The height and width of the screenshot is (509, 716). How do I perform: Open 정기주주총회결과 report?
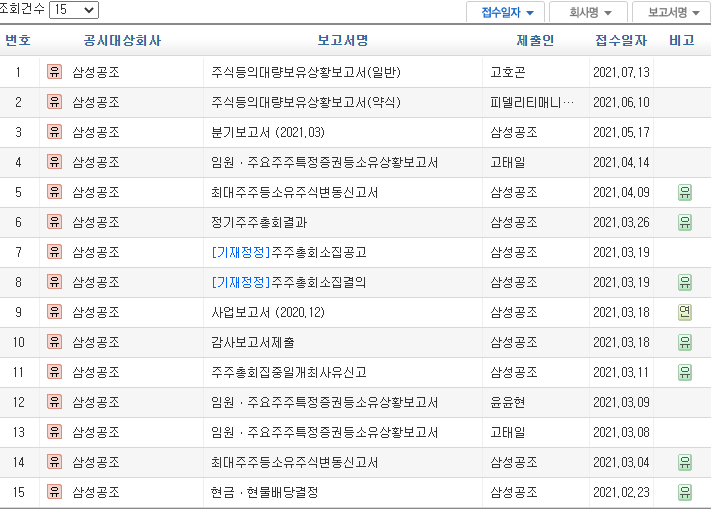pyautogui.click(x=259, y=222)
